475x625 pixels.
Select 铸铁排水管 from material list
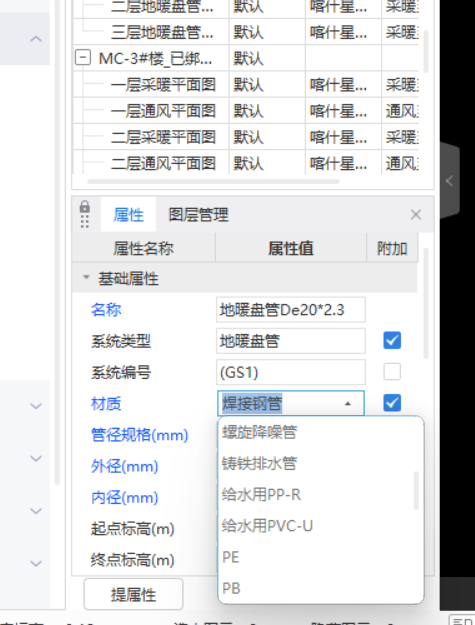coord(321,463)
